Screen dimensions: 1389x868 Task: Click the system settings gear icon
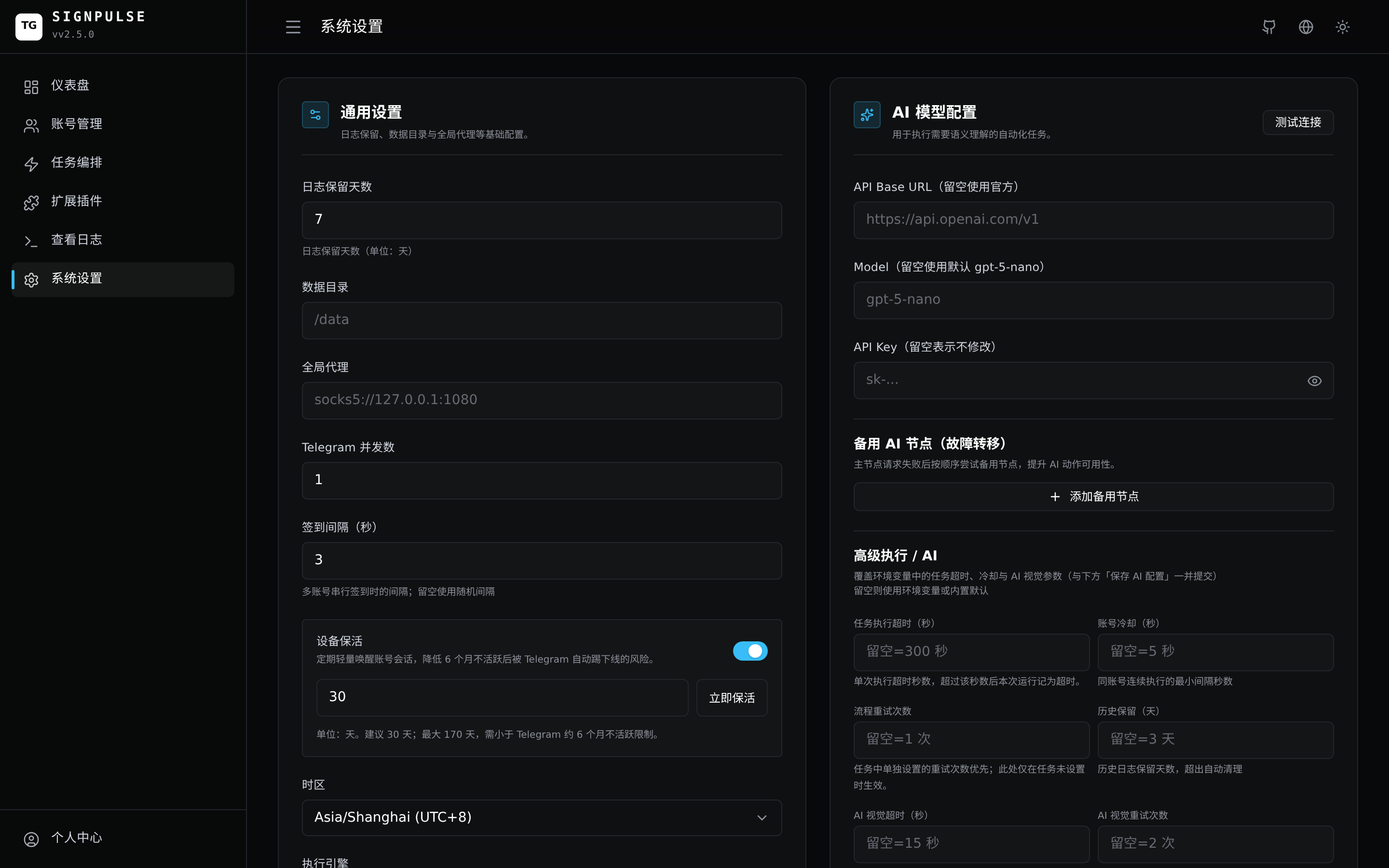pos(31,280)
